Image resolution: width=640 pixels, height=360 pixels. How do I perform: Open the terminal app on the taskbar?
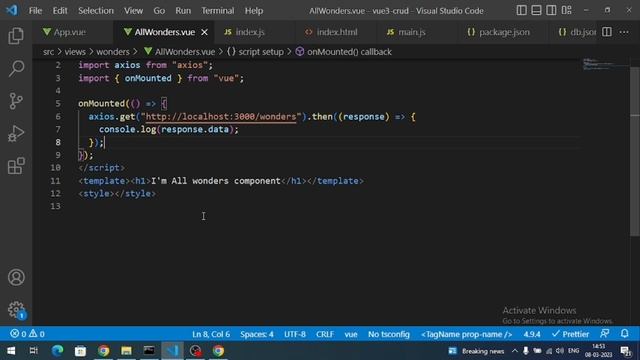coord(149,351)
